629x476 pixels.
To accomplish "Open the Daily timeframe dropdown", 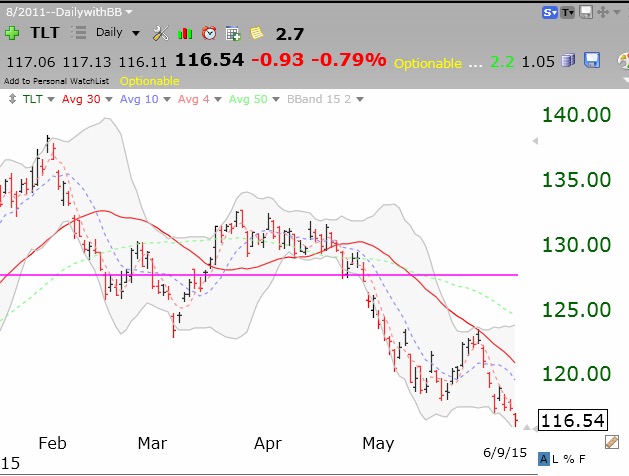I will 136,33.
